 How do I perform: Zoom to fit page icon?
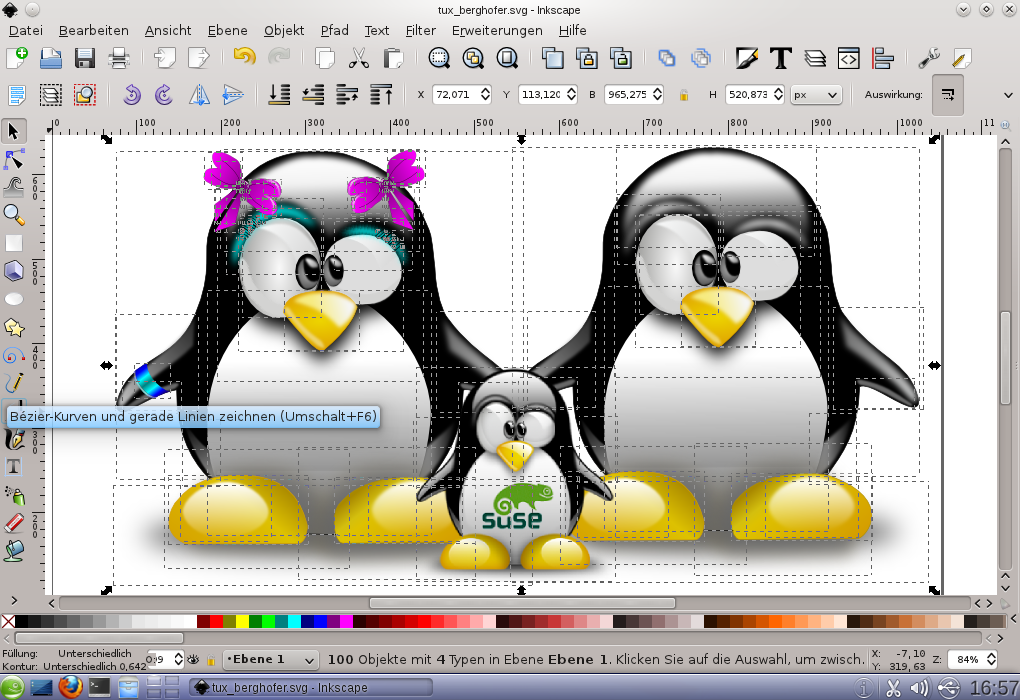point(507,58)
